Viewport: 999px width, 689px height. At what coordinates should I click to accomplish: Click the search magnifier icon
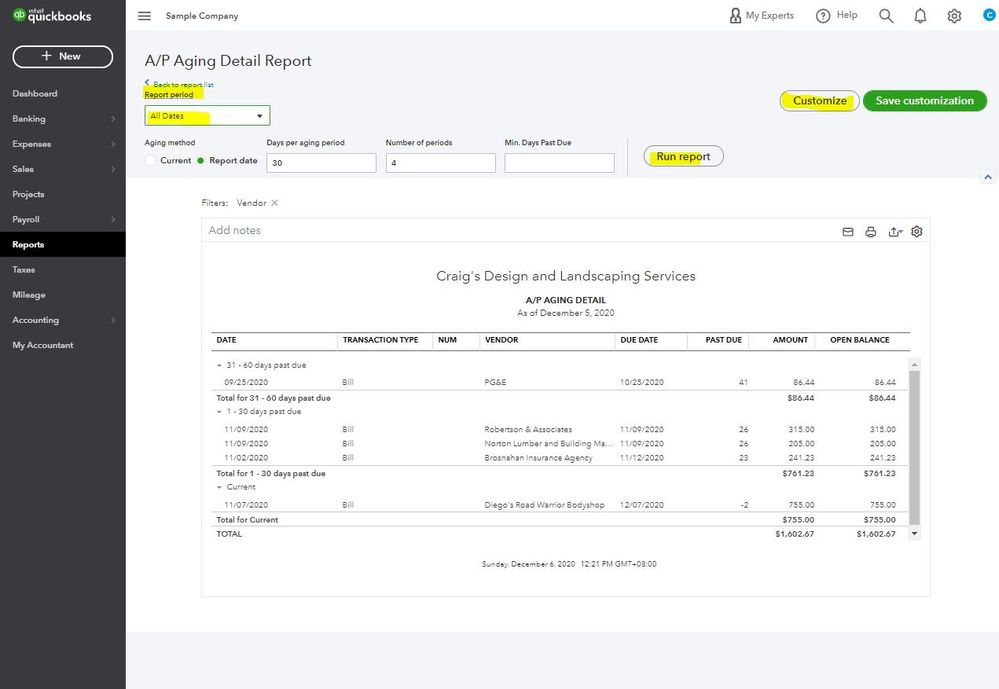coord(886,16)
